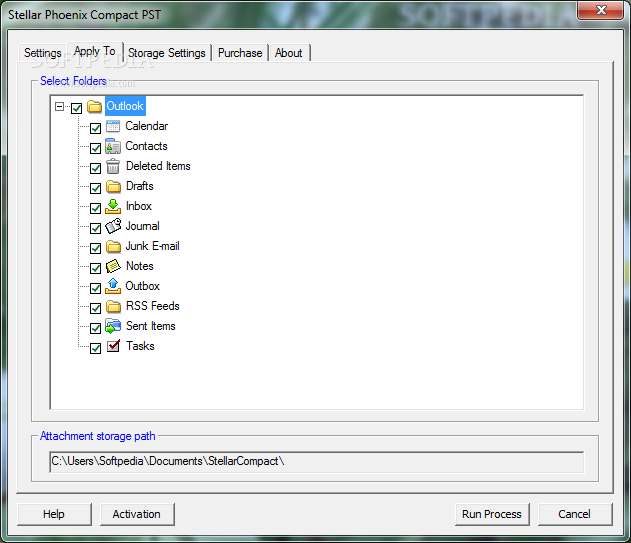Toggle the Journal checkbox
This screenshot has width=631, height=543.
click(95, 228)
